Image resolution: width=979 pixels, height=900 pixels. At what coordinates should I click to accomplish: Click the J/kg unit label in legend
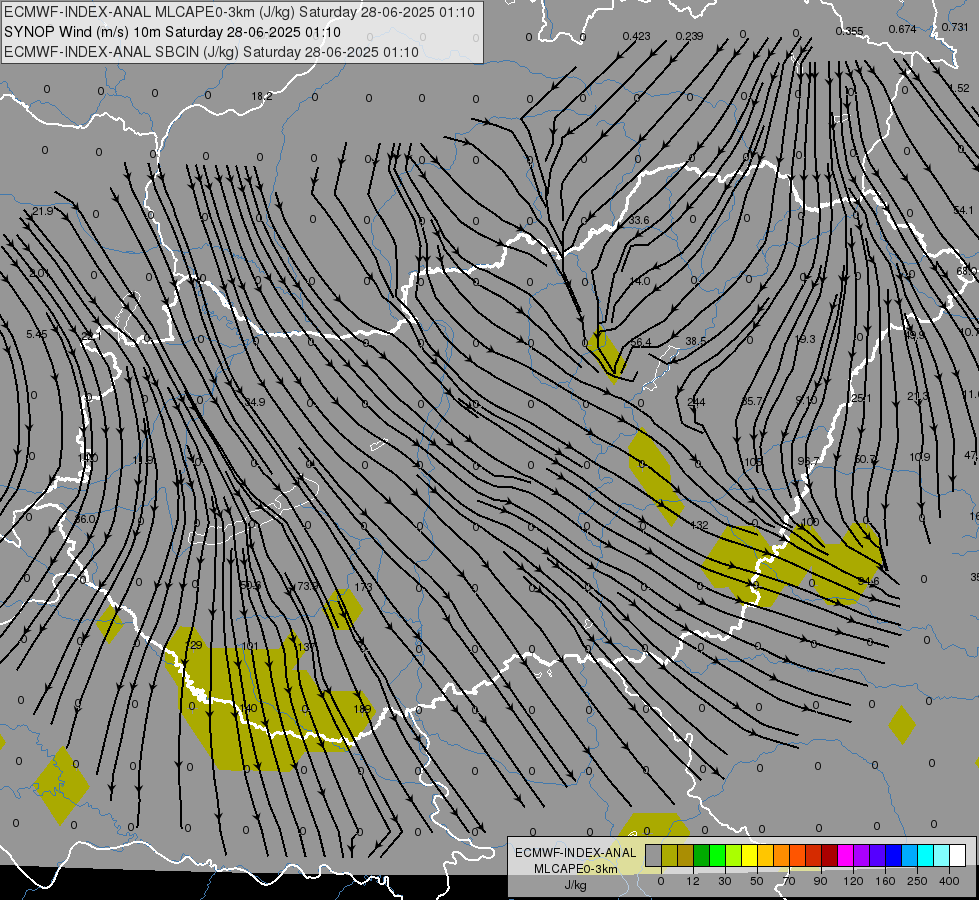[575, 885]
